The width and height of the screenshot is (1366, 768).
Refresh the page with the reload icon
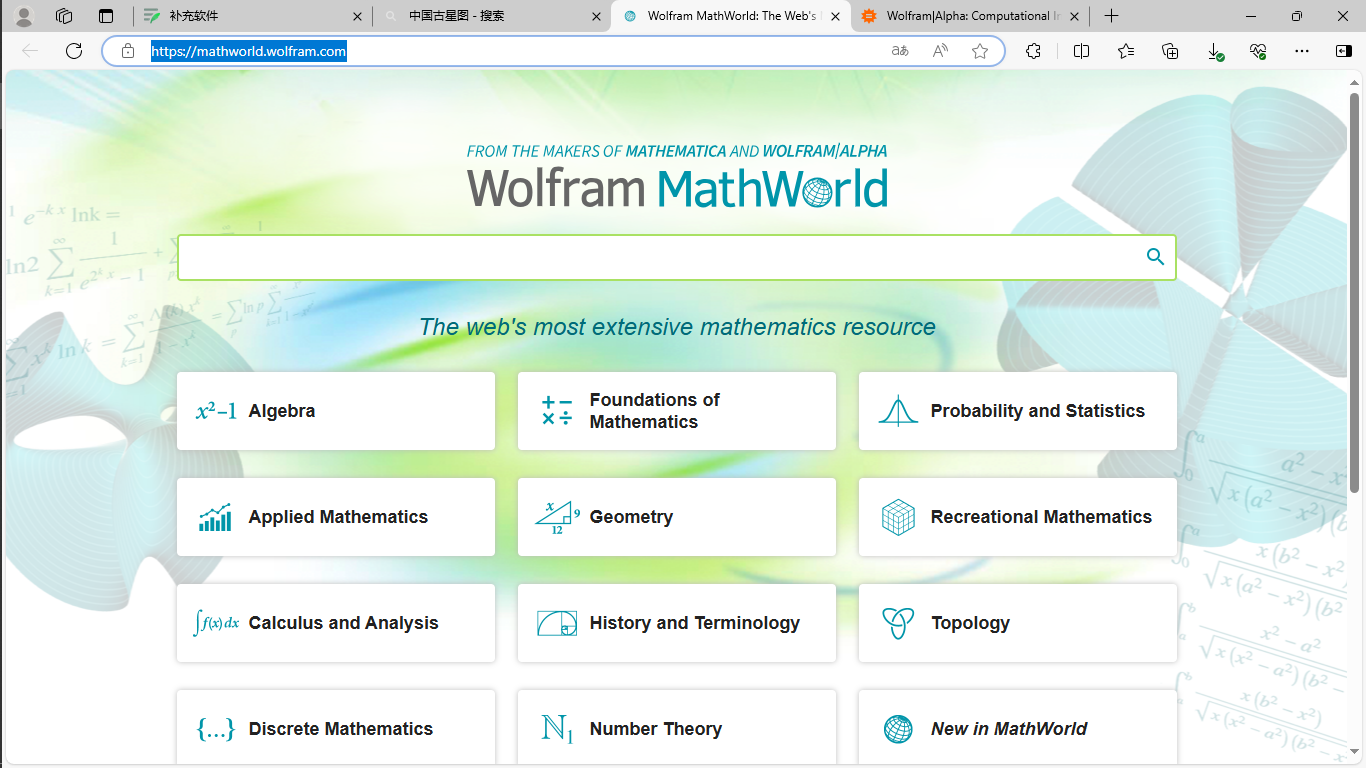coord(74,51)
